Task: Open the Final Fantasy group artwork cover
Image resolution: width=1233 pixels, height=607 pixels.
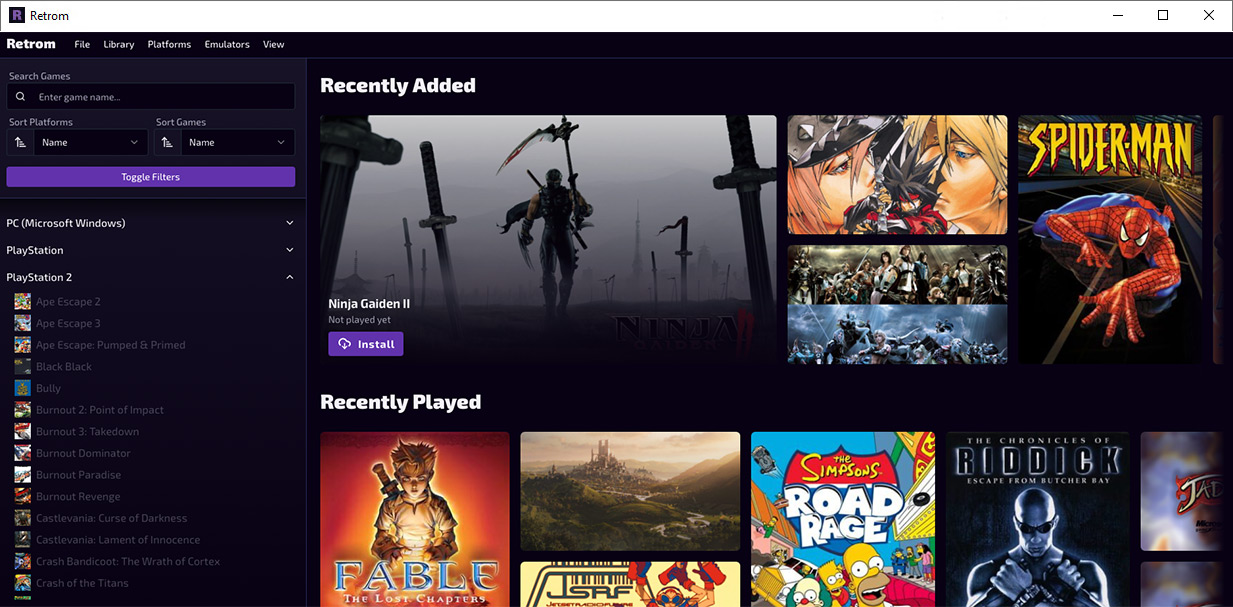Action: (897, 304)
